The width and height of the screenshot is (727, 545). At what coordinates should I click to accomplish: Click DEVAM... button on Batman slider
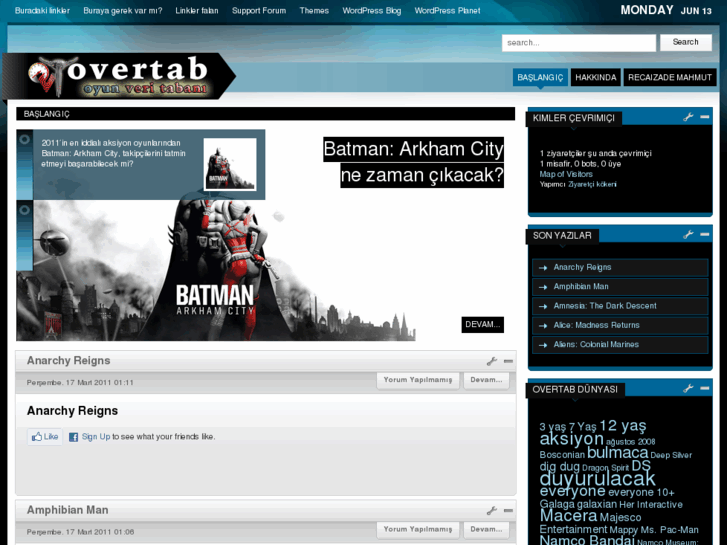(482, 325)
